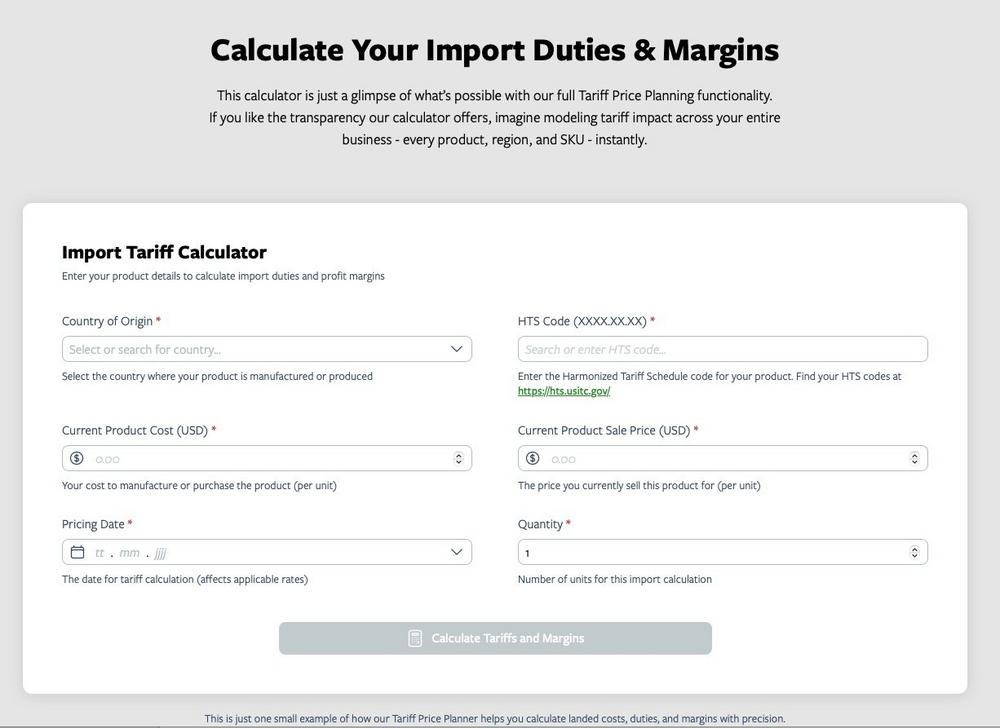Click the Product Cost stepper arrows
1000x728 pixels.
(459, 458)
